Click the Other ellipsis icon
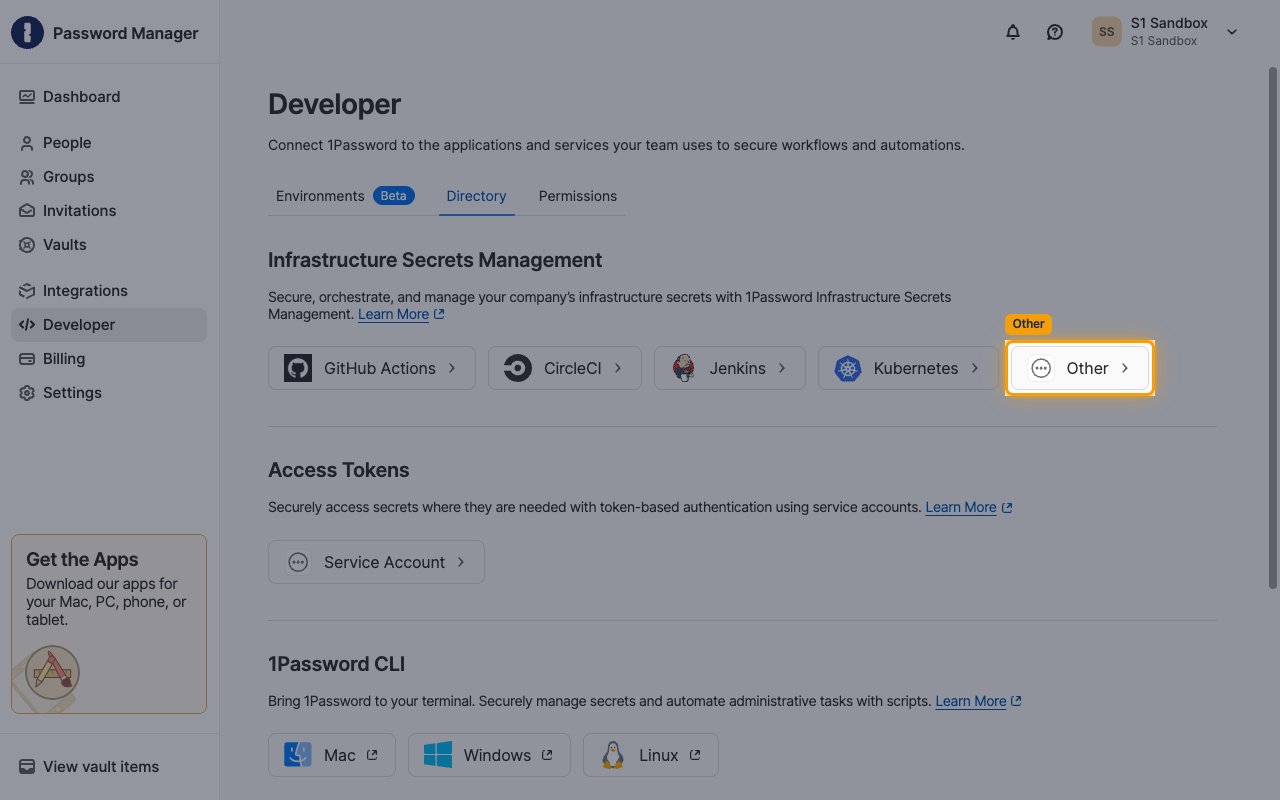 (1041, 368)
